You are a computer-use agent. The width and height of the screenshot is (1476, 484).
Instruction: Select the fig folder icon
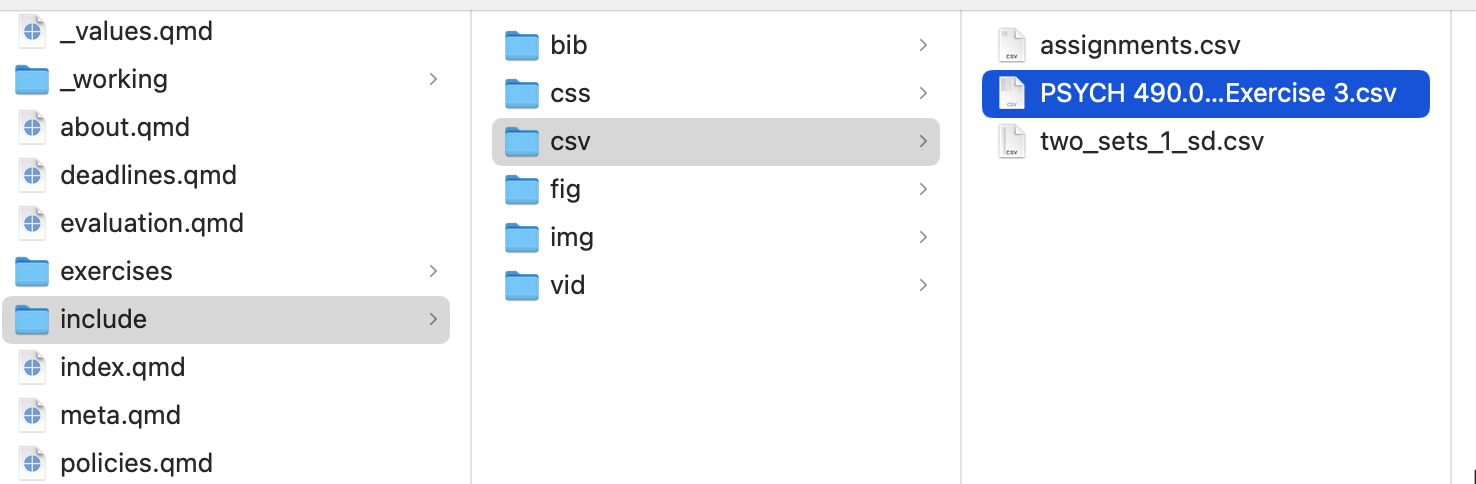pos(522,190)
